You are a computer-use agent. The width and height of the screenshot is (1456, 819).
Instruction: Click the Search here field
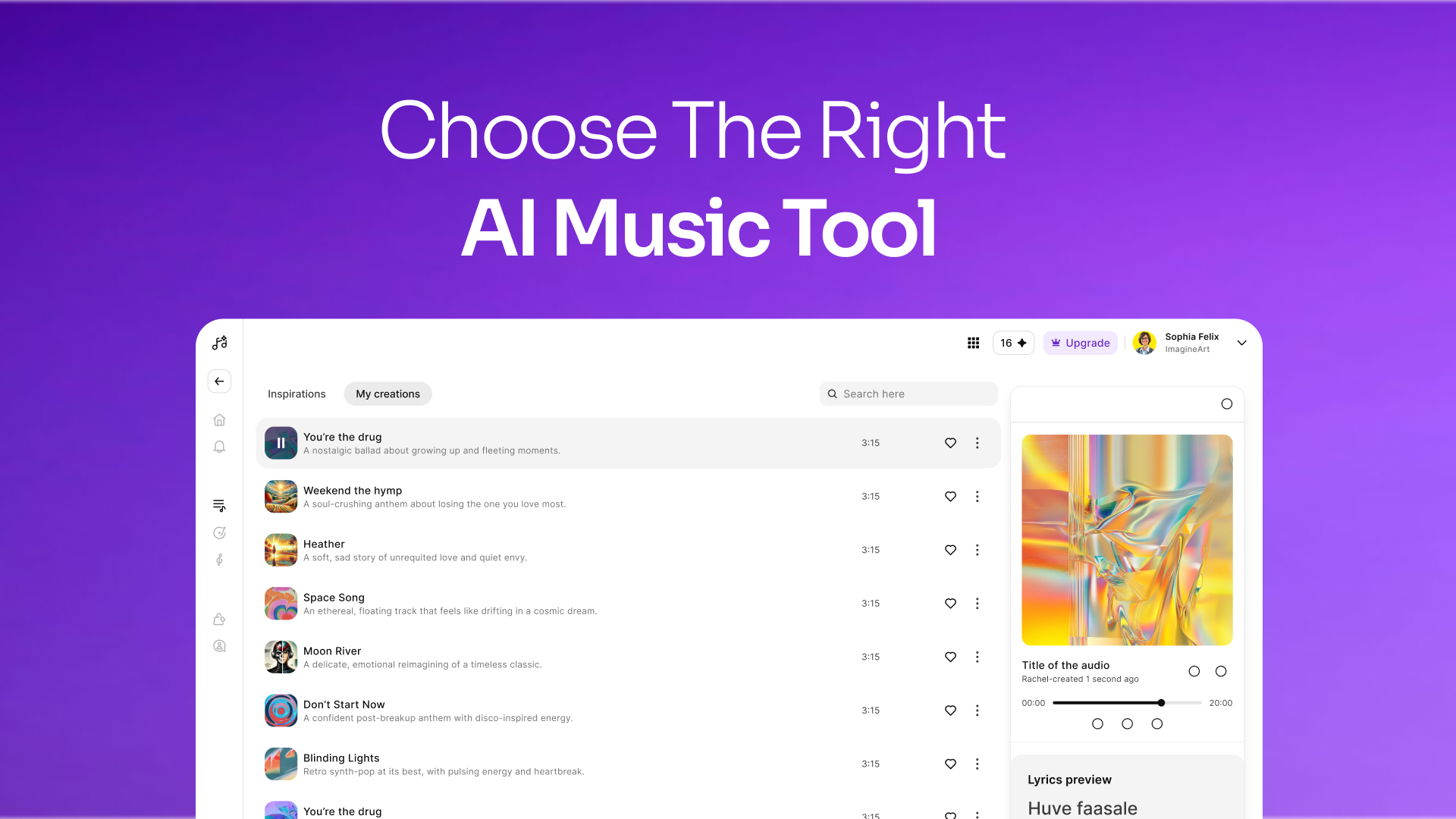[x=908, y=394]
